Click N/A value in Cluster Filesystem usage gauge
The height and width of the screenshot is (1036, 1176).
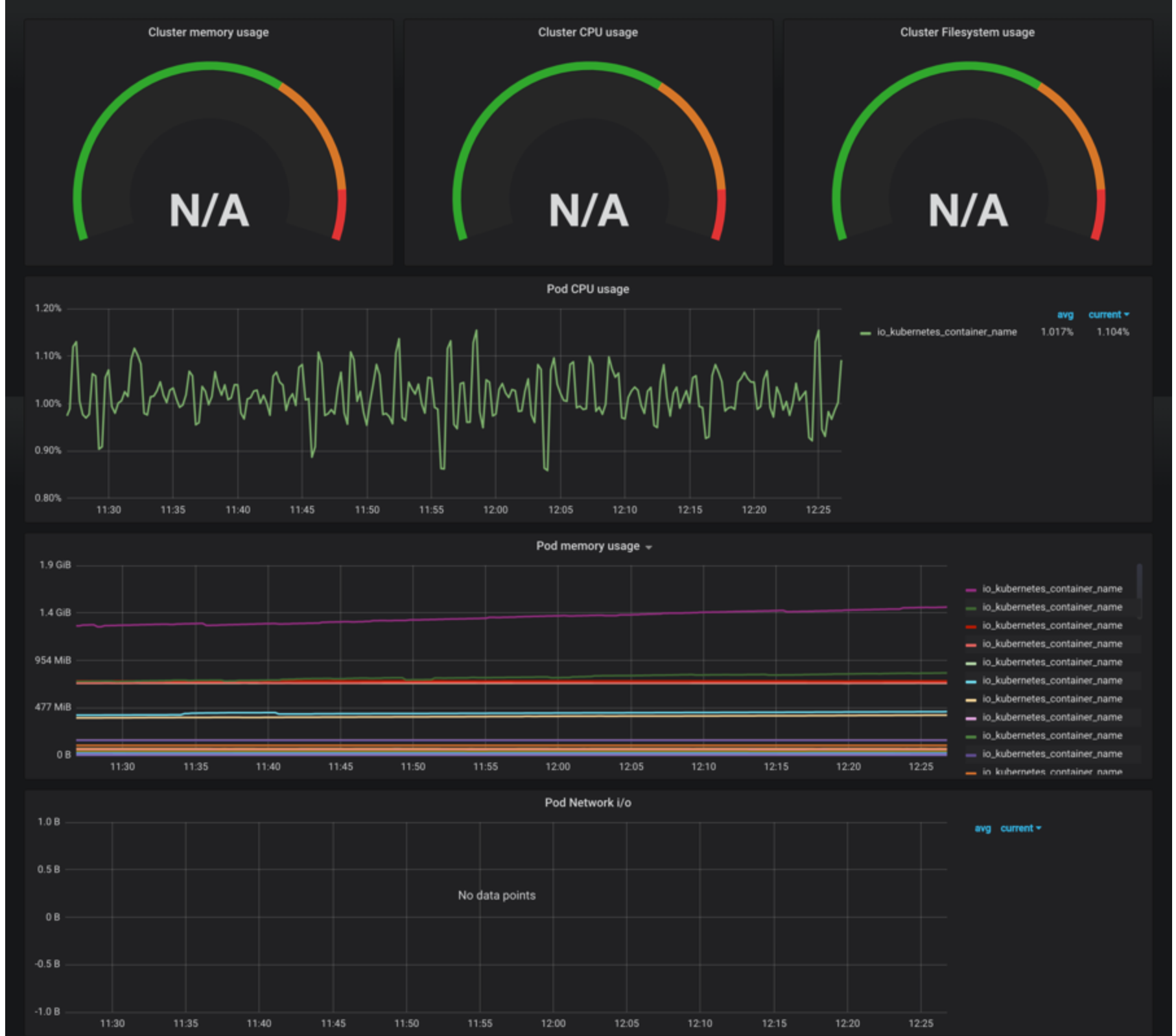pos(968,211)
